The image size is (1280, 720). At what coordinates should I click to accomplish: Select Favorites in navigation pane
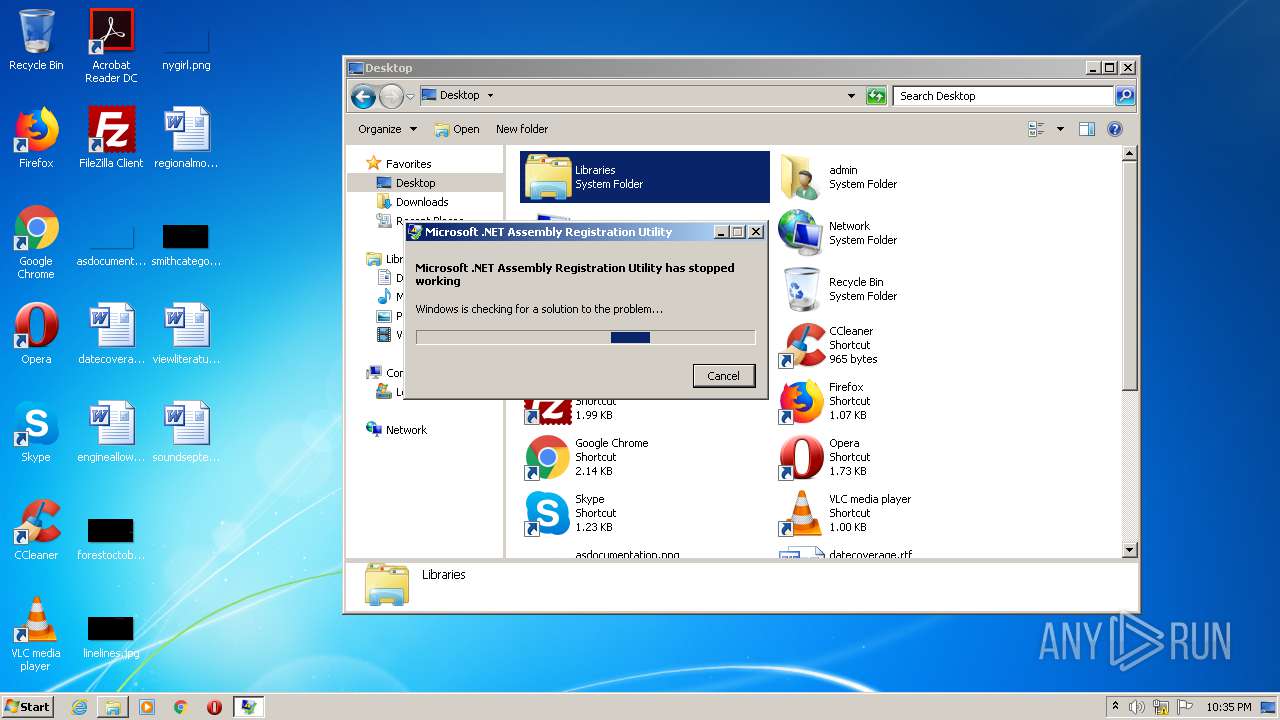pyautogui.click(x=408, y=164)
